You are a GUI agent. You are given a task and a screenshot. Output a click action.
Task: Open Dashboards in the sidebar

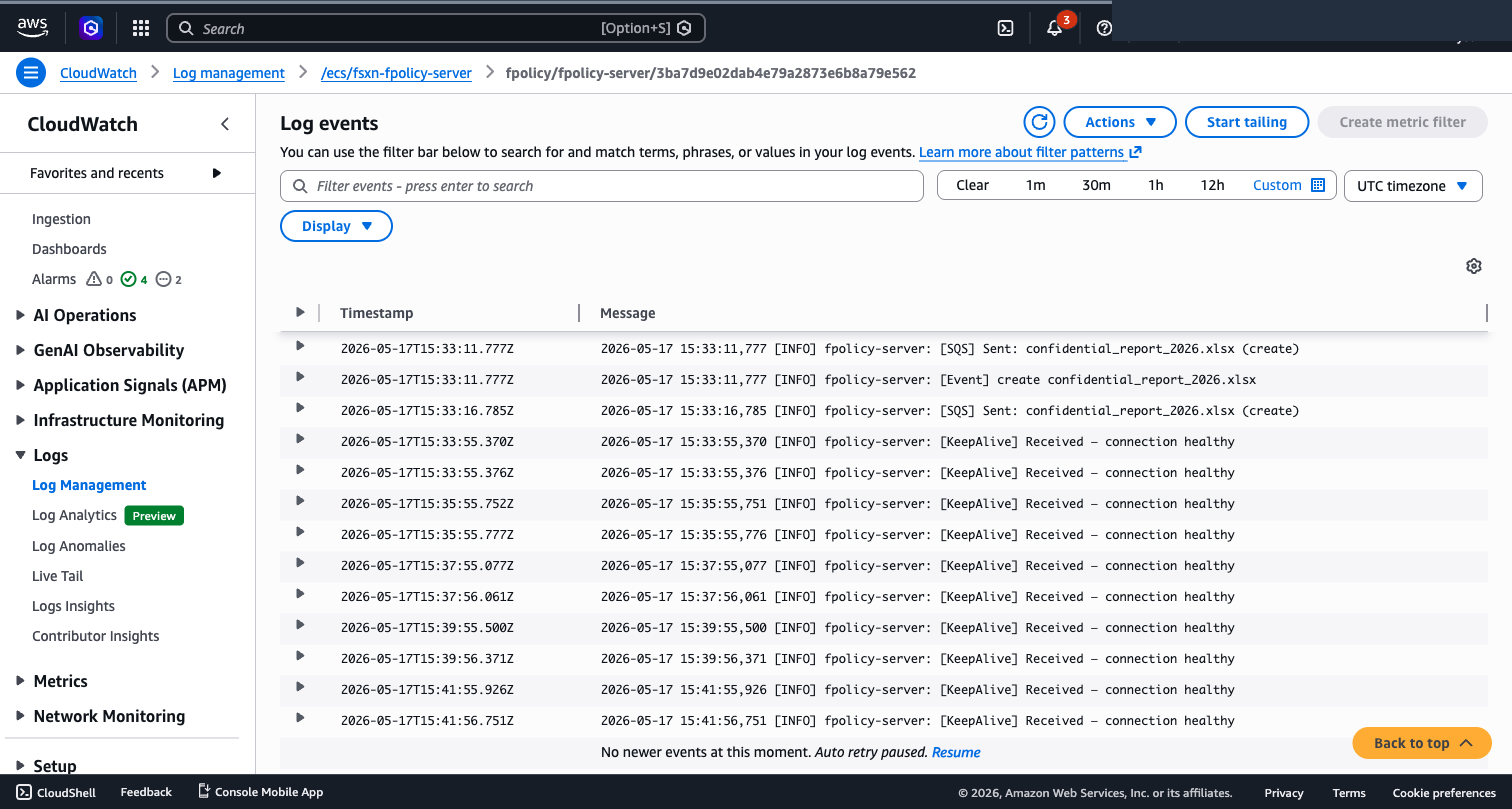point(69,249)
